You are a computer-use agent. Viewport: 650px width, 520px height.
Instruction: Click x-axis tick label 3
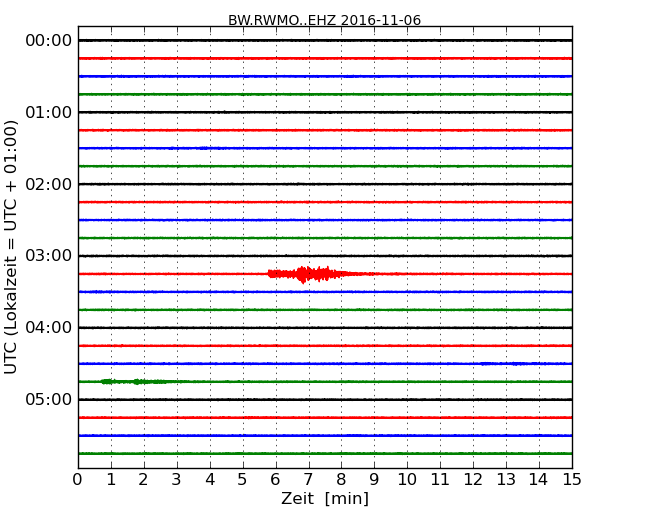176,480
